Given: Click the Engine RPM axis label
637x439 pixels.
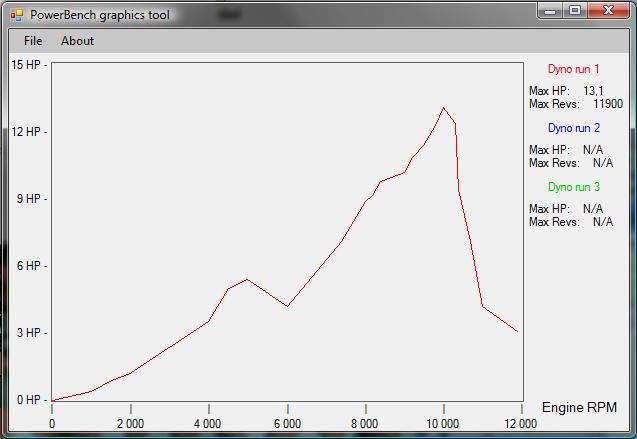Looking at the screenshot, I should click(x=579, y=407).
